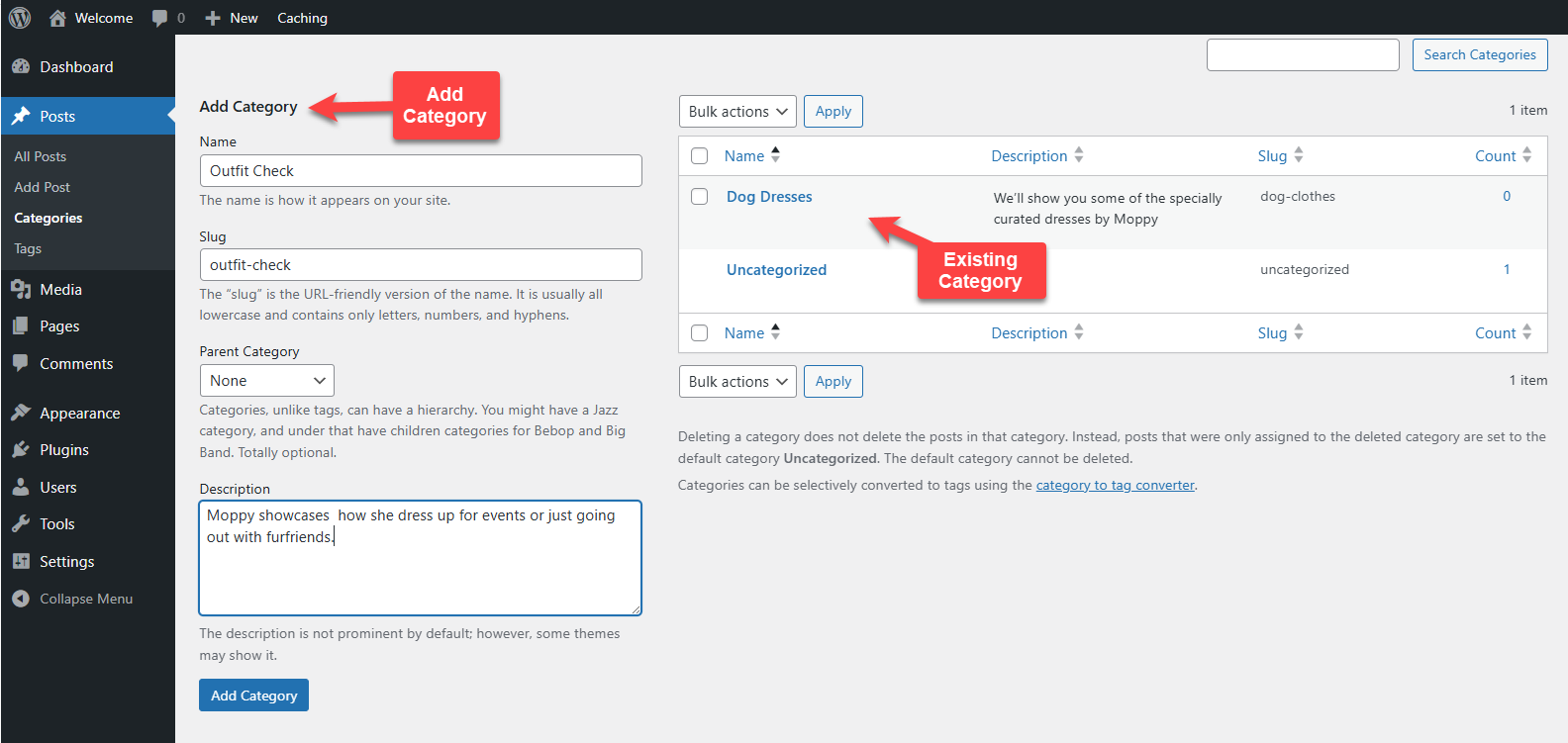Click the home icon beside Welcome
1568x743 pixels.
tap(57, 18)
